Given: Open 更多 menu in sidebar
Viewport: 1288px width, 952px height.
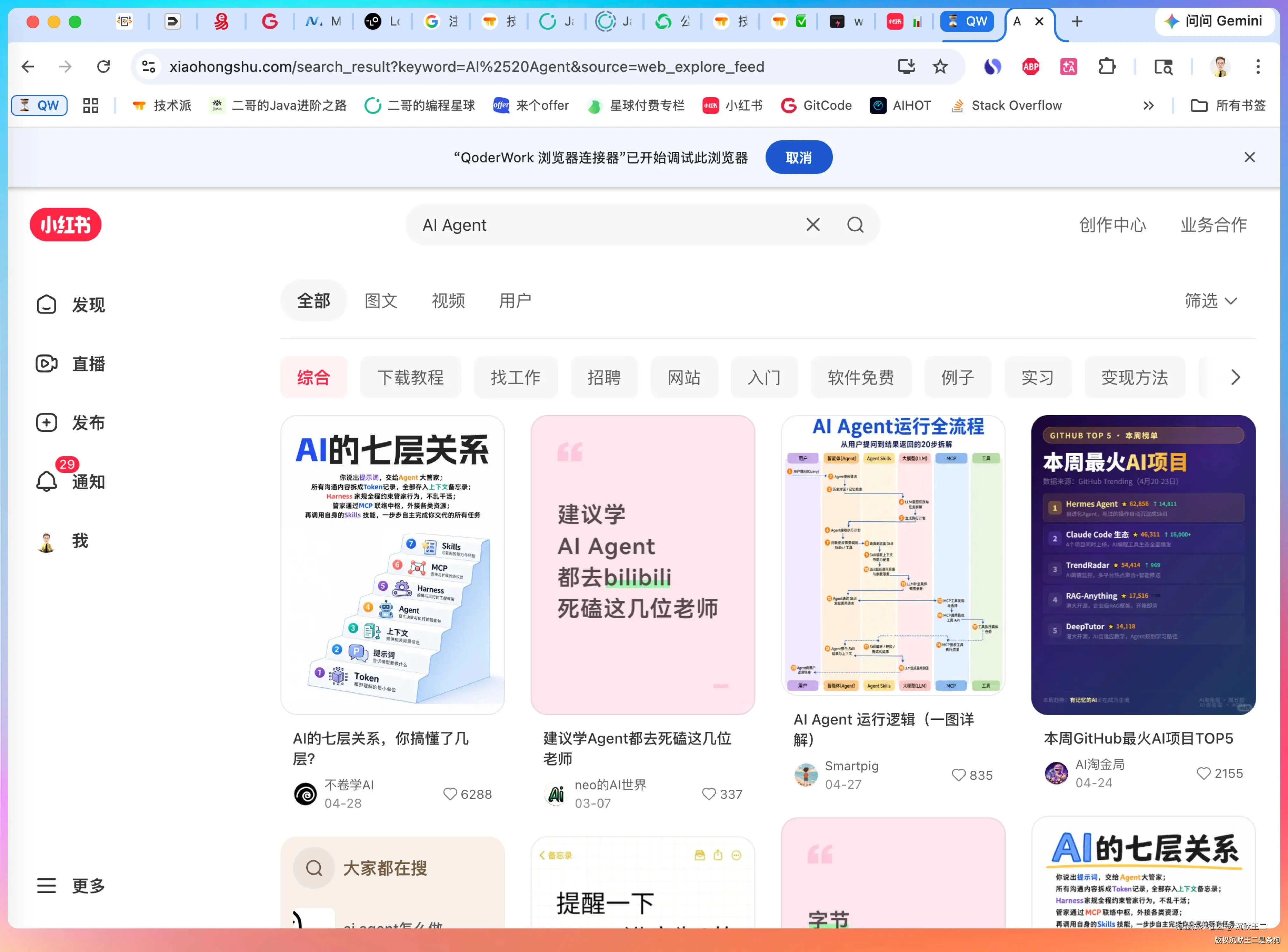Looking at the screenshot, I should (x=70, y=885).
